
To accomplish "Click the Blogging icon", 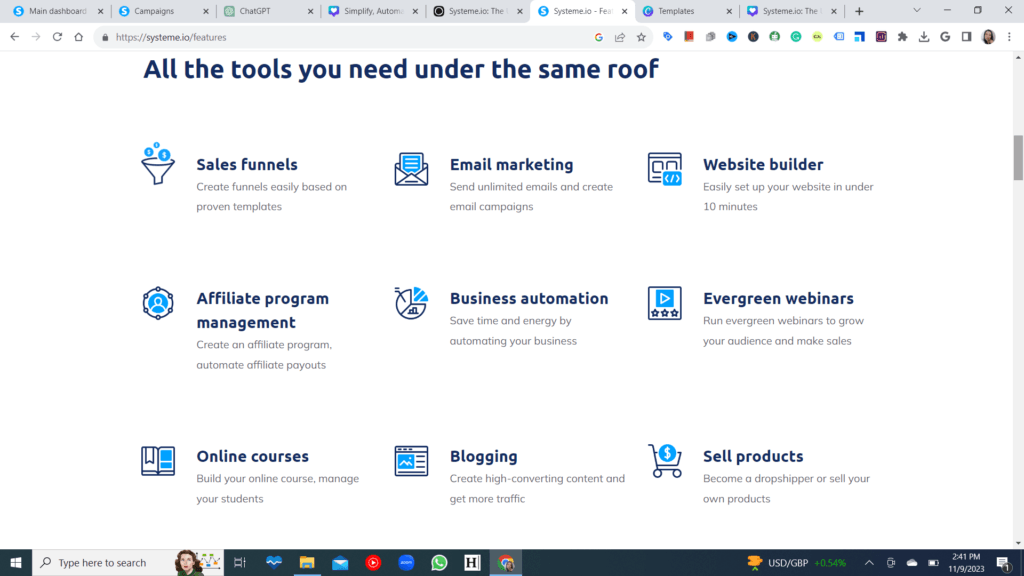I will (411, 461).
